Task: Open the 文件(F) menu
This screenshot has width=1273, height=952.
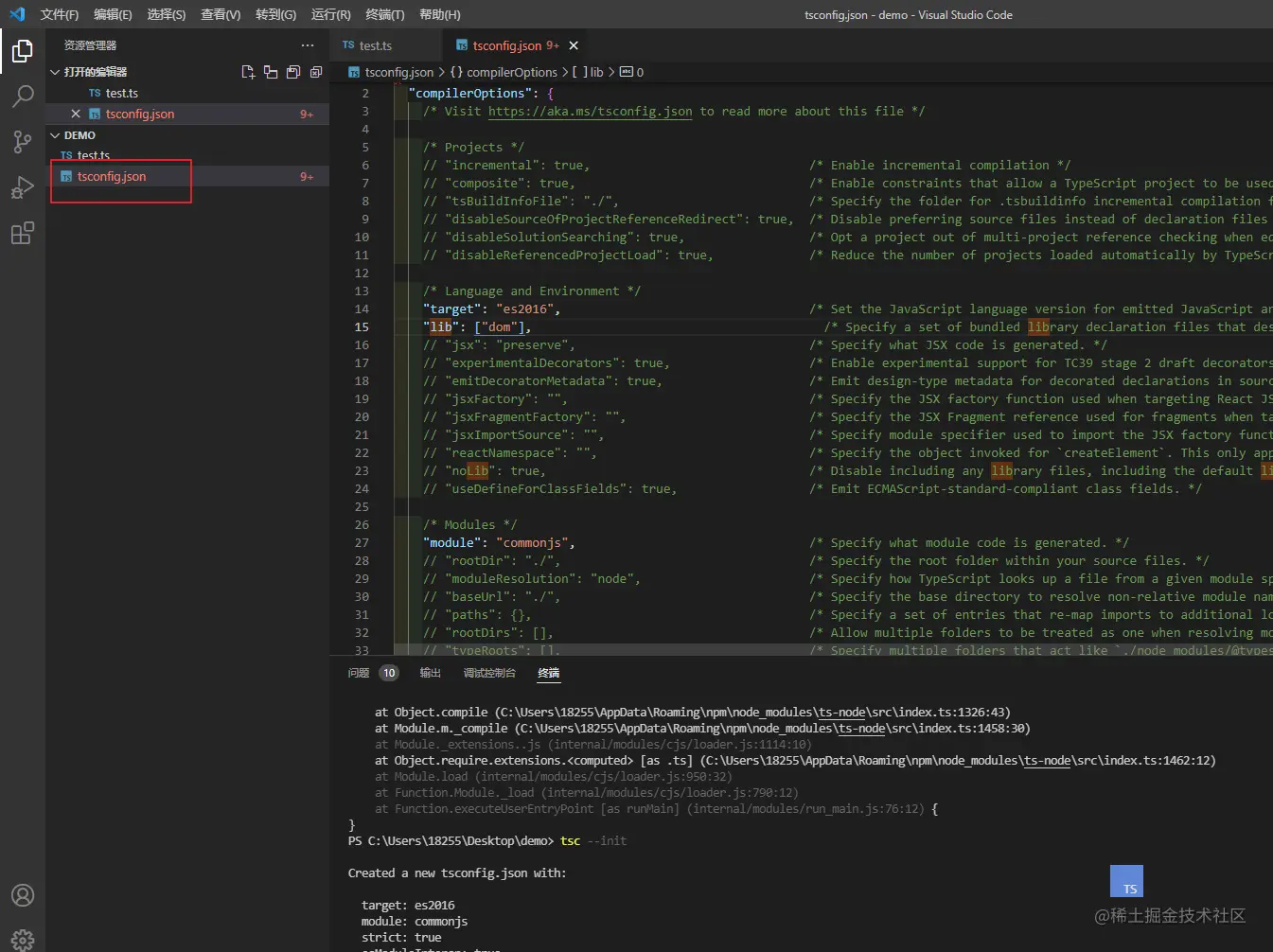Action: (x=60, y=14)
